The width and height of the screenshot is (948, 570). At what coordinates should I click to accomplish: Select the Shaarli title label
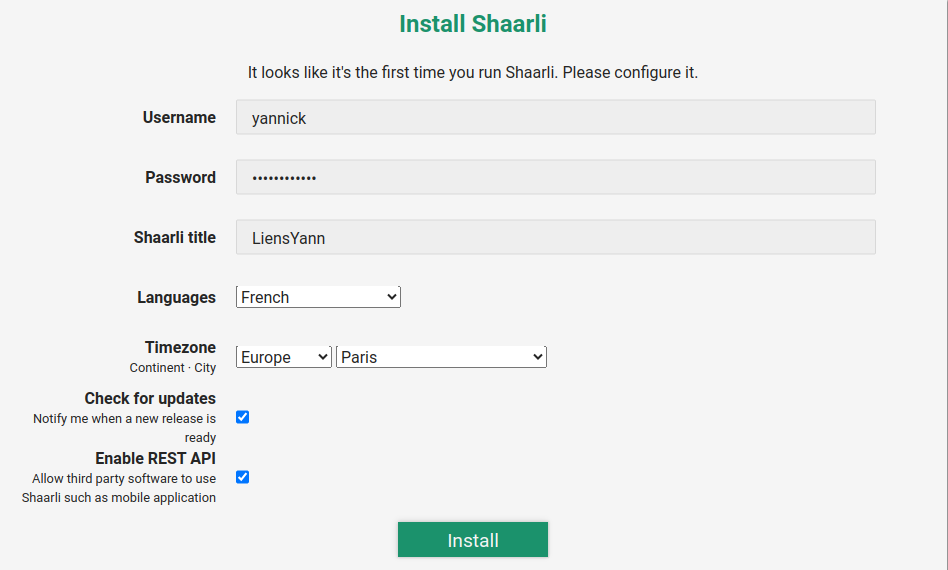(174, 237)
